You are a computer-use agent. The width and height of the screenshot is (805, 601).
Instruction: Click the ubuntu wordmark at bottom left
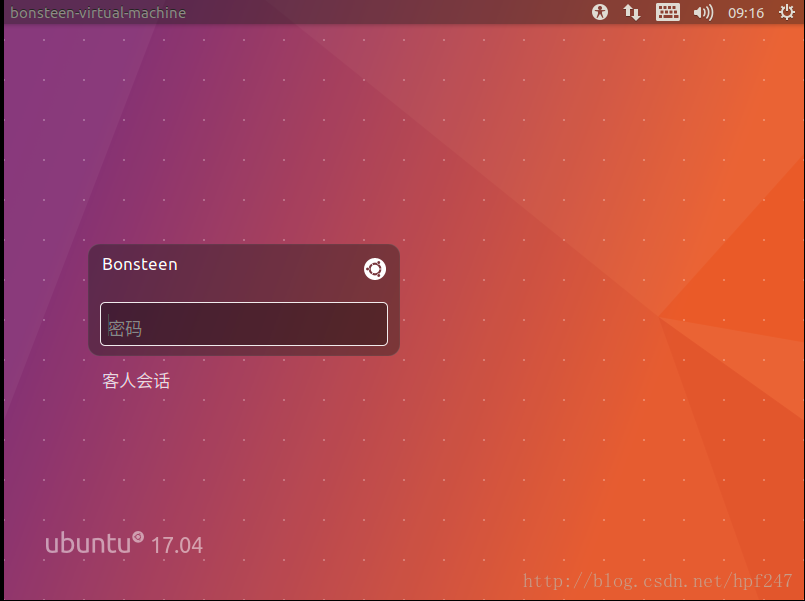[88, 544]
